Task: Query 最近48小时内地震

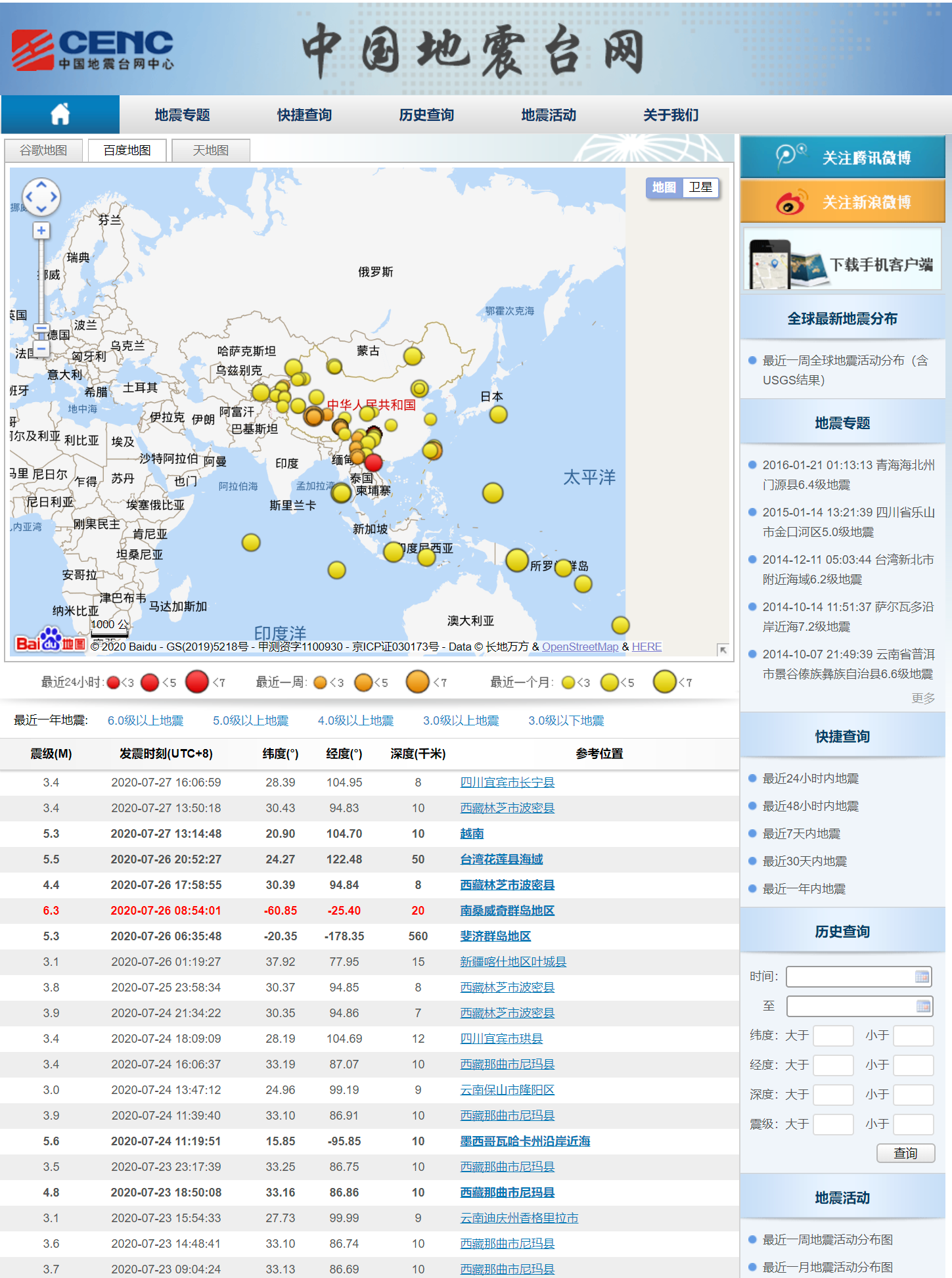Action: click(x=811, y=806)
